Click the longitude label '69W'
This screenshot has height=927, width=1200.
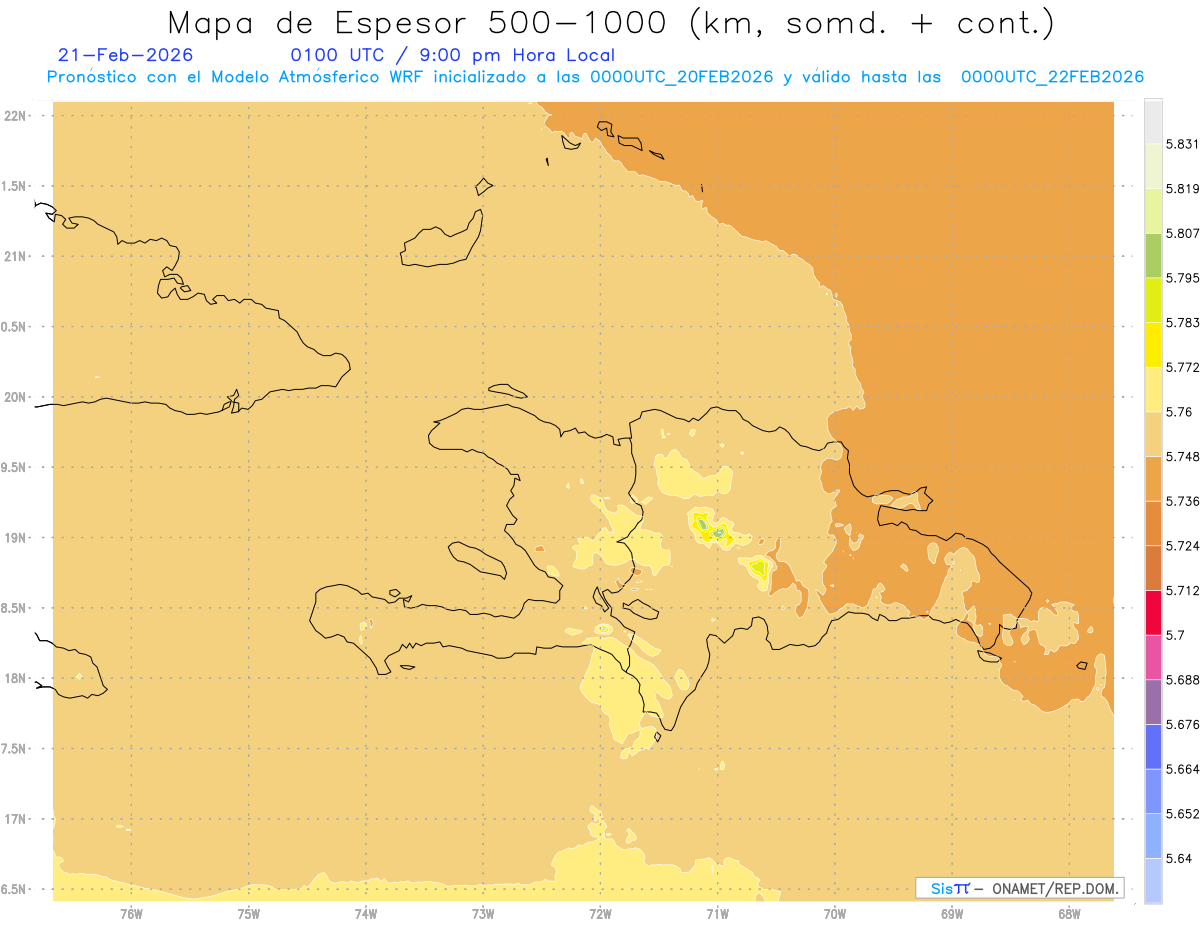point(952,914)
